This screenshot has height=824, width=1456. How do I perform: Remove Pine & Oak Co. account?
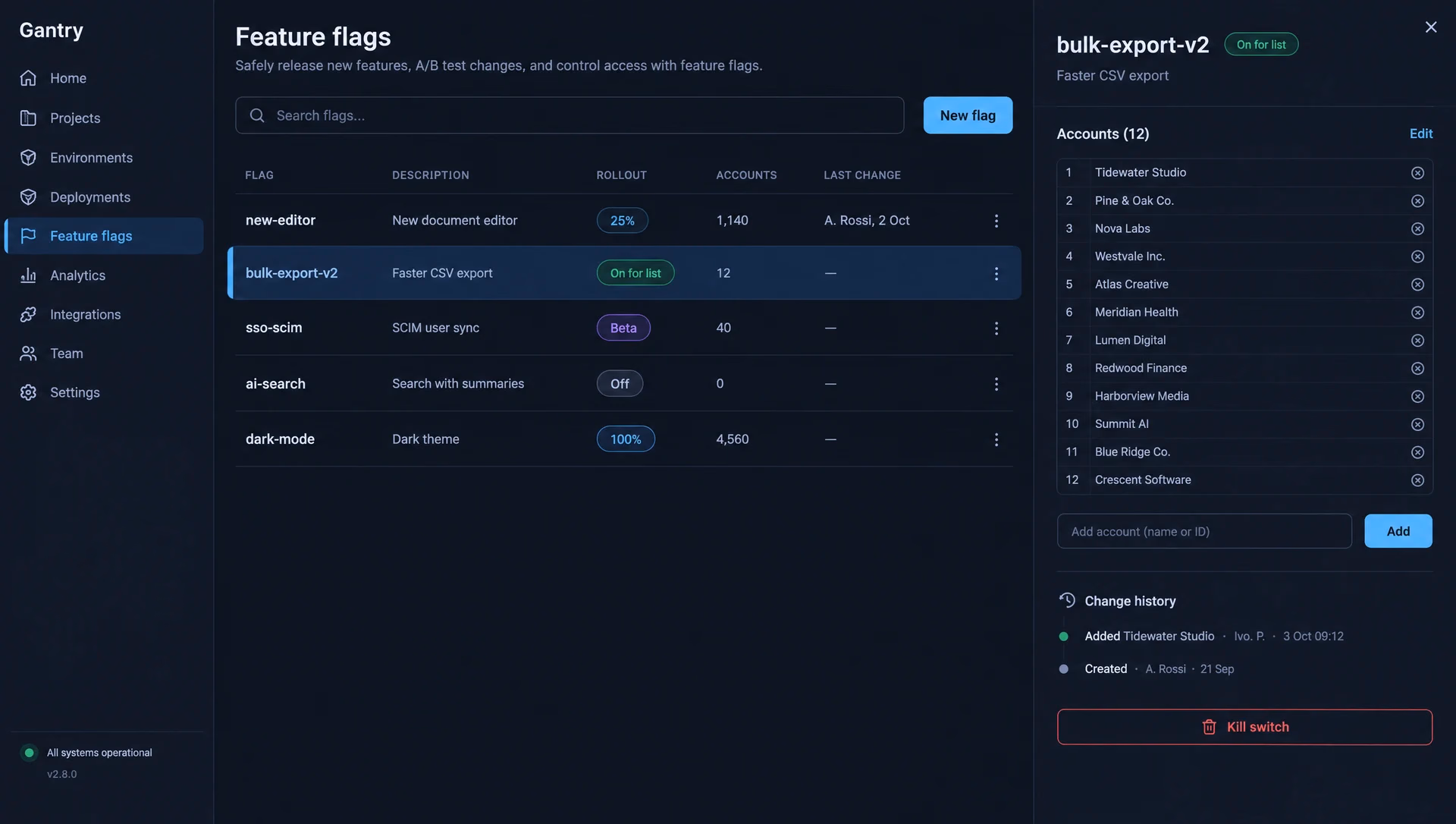pos(1417,201)
